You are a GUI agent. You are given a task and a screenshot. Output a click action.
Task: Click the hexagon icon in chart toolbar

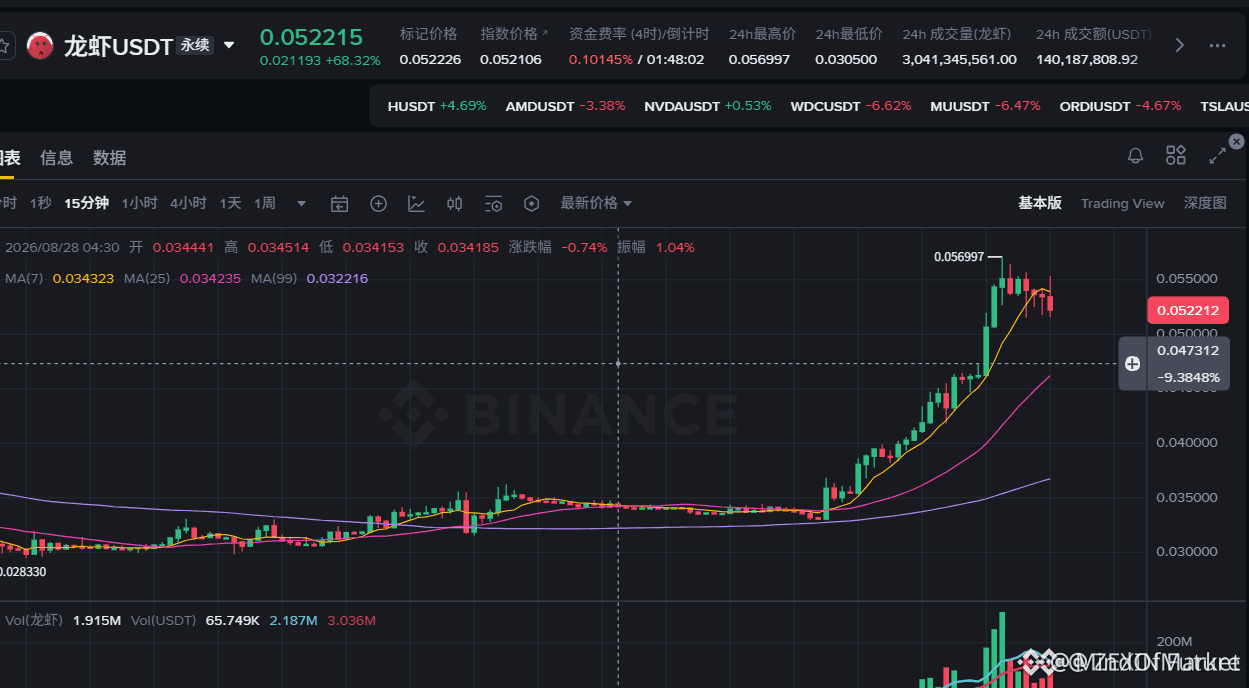532,204
